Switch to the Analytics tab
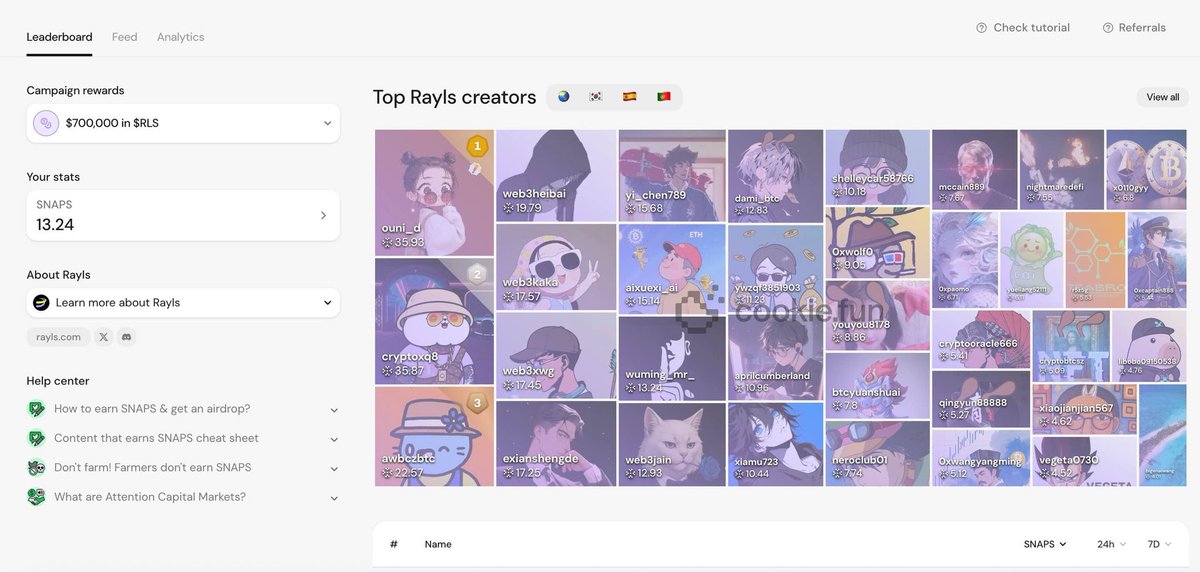This screenshot has width=1200, height=572. tap(180, 37)
